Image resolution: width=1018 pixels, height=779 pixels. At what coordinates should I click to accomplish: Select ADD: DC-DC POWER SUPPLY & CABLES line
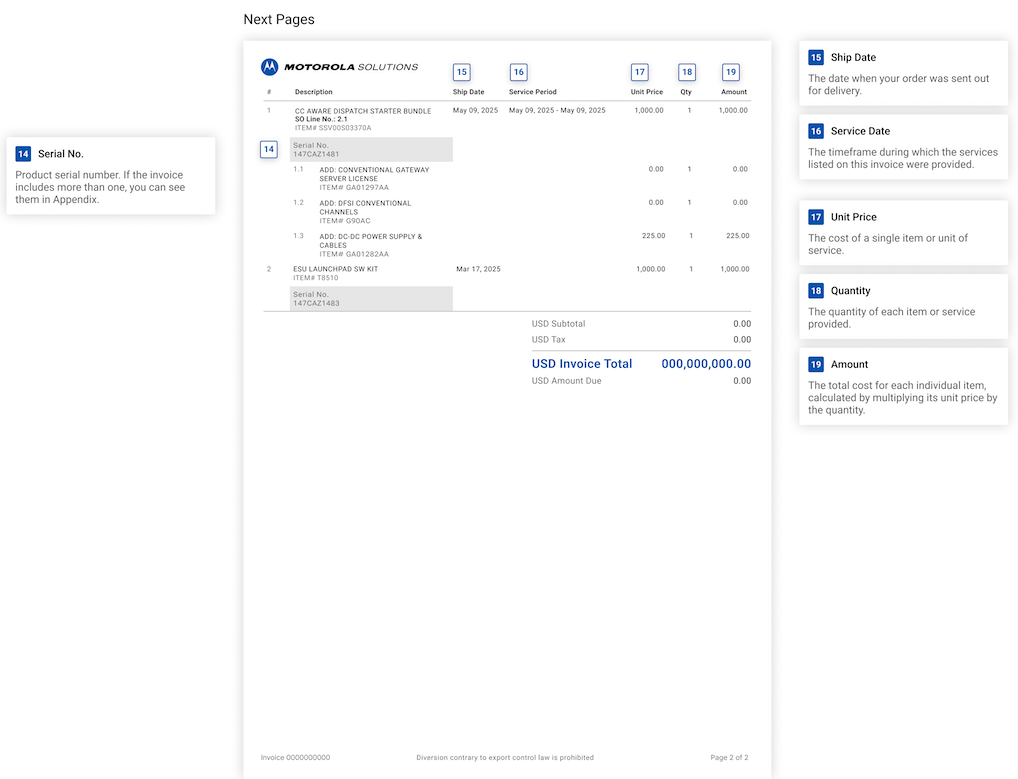tap(371, 241)
